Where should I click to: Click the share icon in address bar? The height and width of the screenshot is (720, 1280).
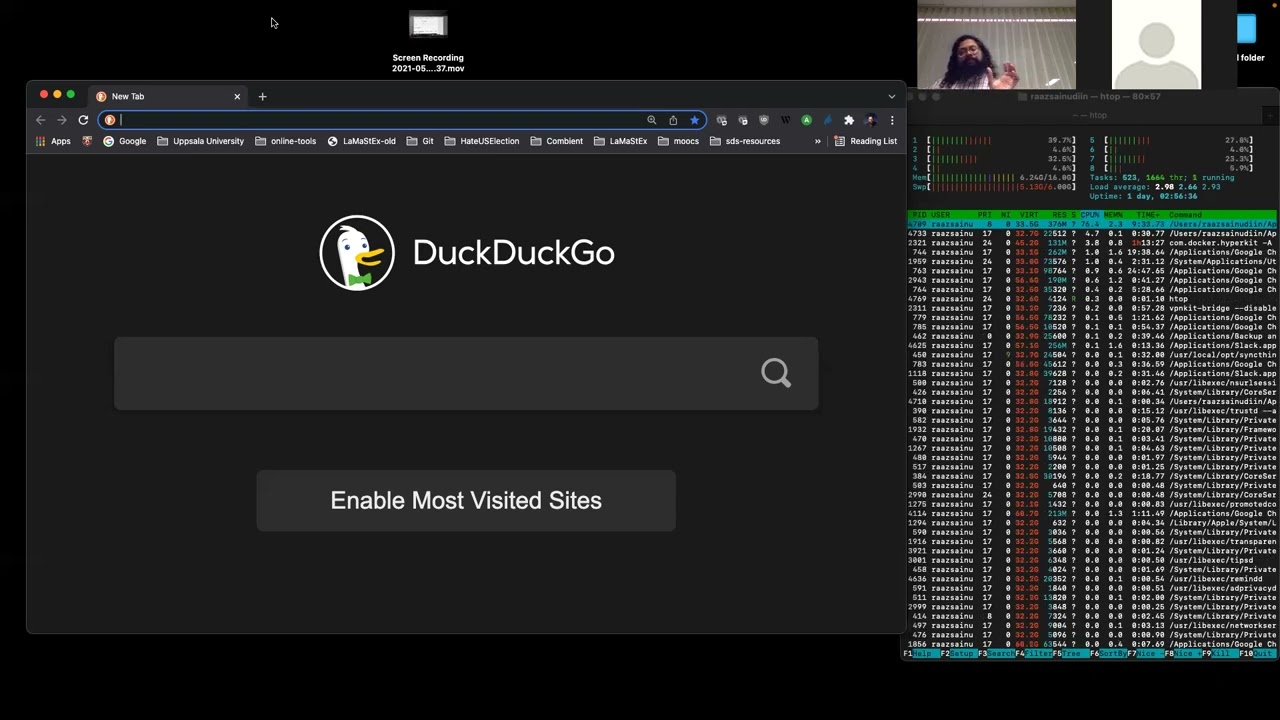click(673, 120)
